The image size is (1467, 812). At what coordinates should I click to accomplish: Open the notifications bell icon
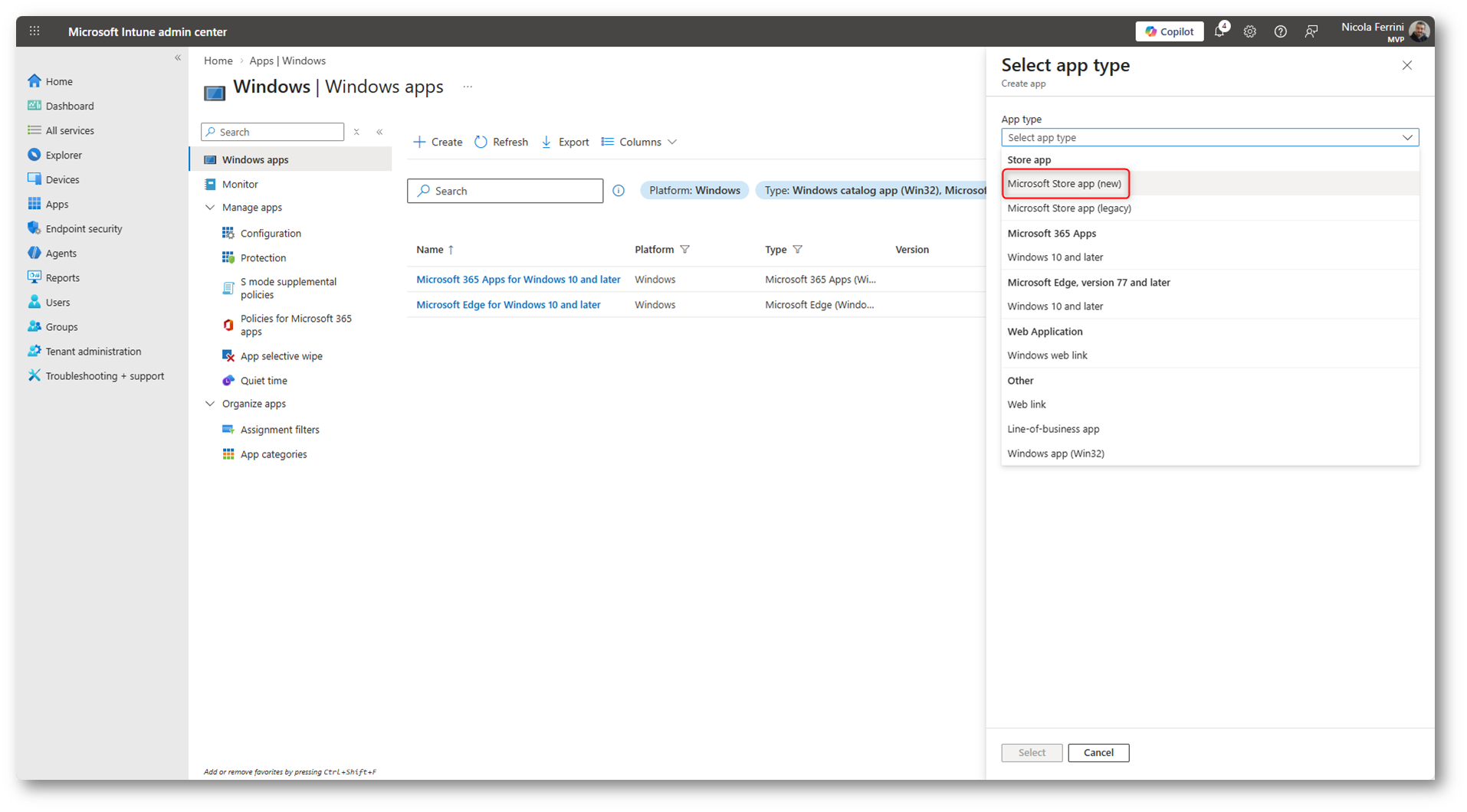click(x=1219, y=31)
